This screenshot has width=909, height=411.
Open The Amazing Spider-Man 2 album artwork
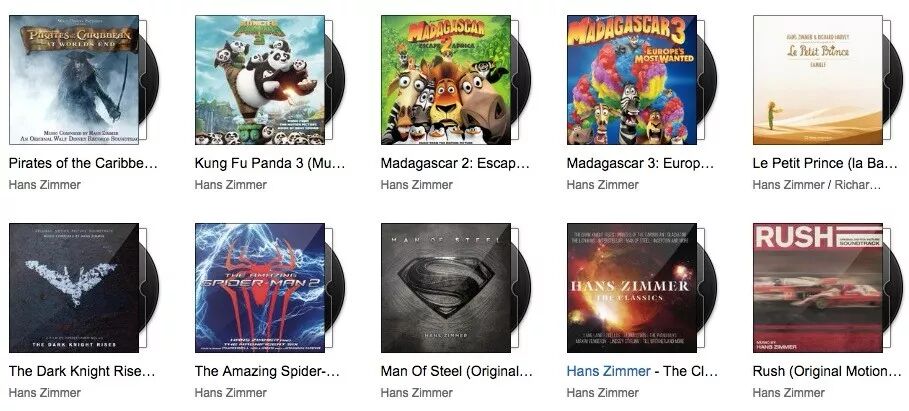260,288
